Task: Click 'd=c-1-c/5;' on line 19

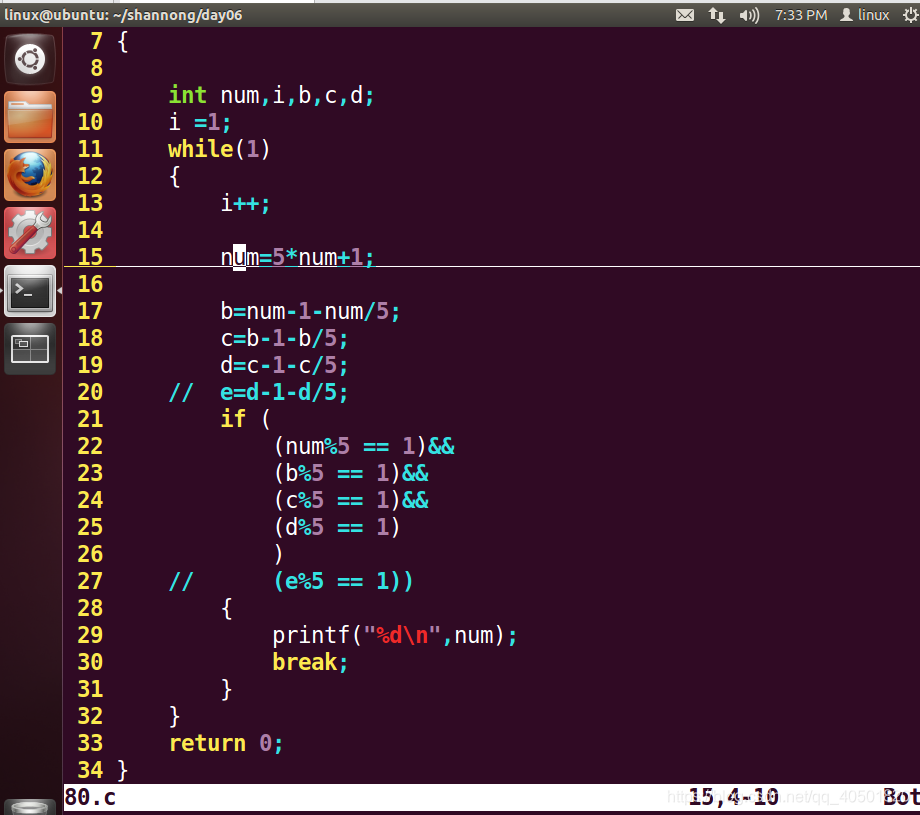Action: click(x=284, y=366)
